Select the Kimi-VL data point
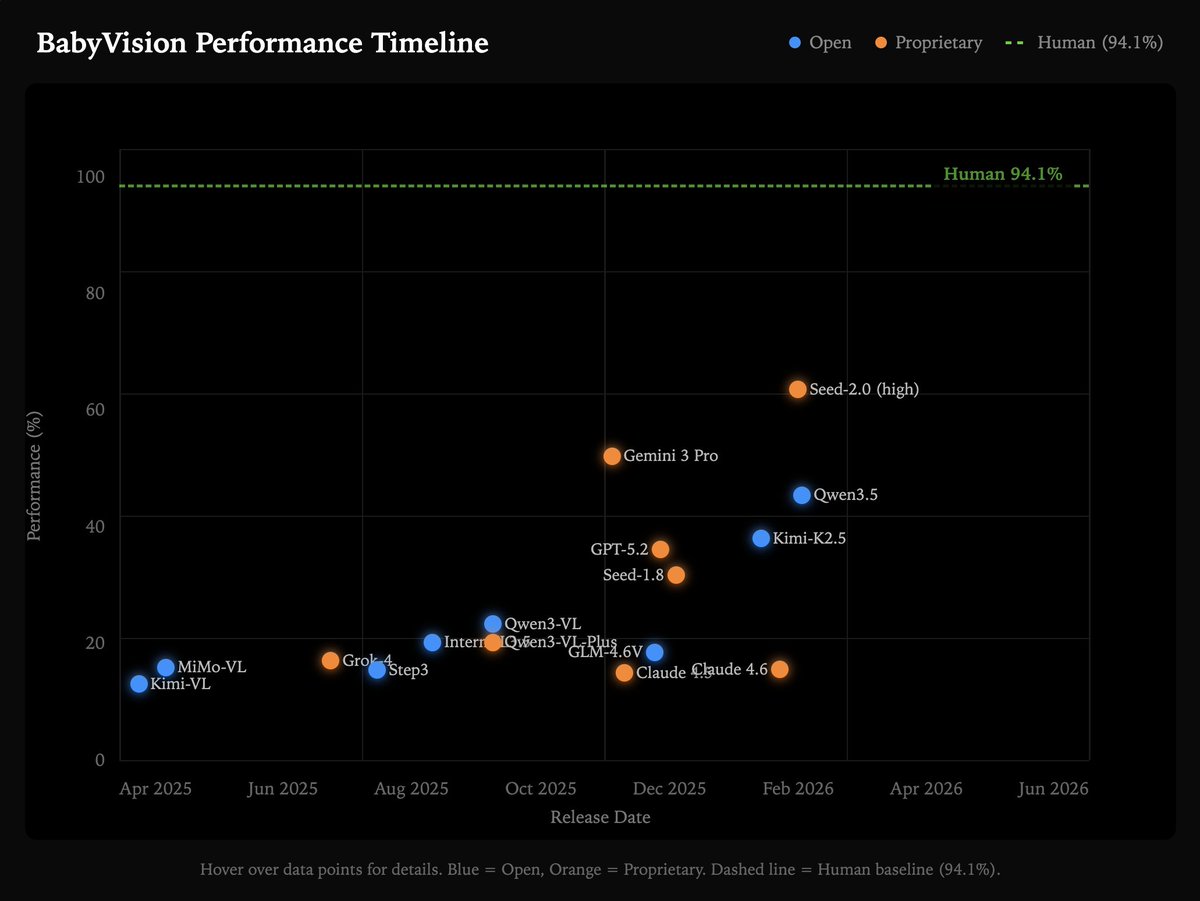The image size is (1200, 901). tap(139, 684)
